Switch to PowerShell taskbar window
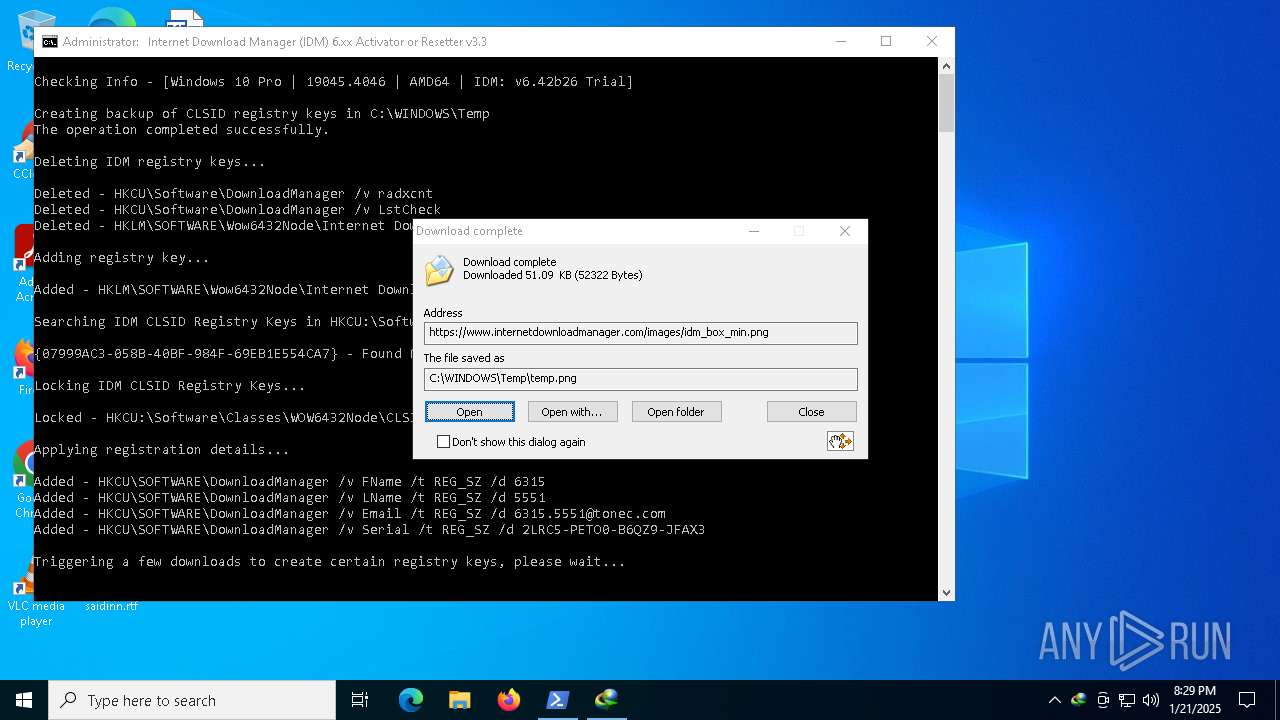The image size is (1280, 720). pos(557,700)
